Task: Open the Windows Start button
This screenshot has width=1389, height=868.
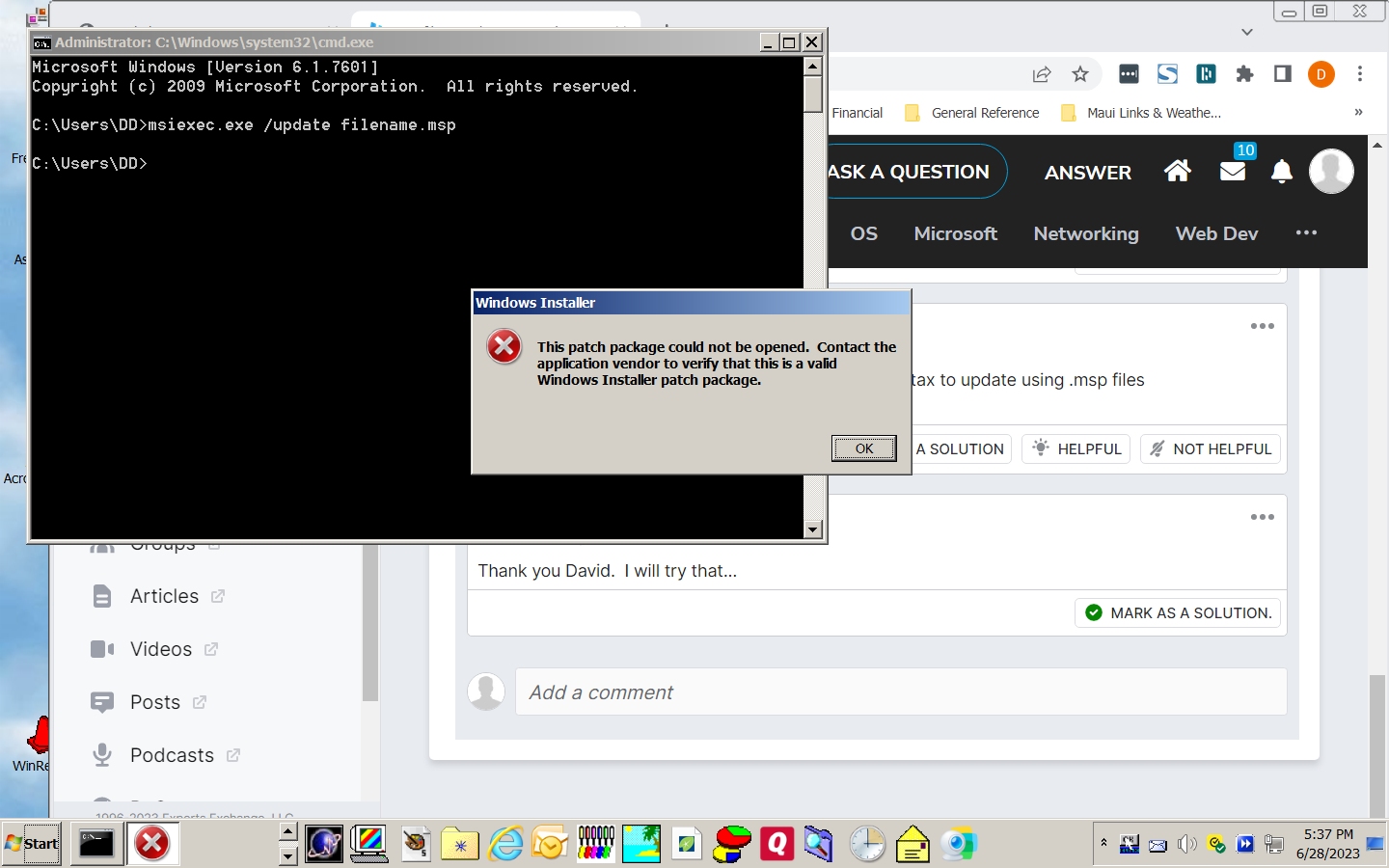Action: [x=32, y=844]
